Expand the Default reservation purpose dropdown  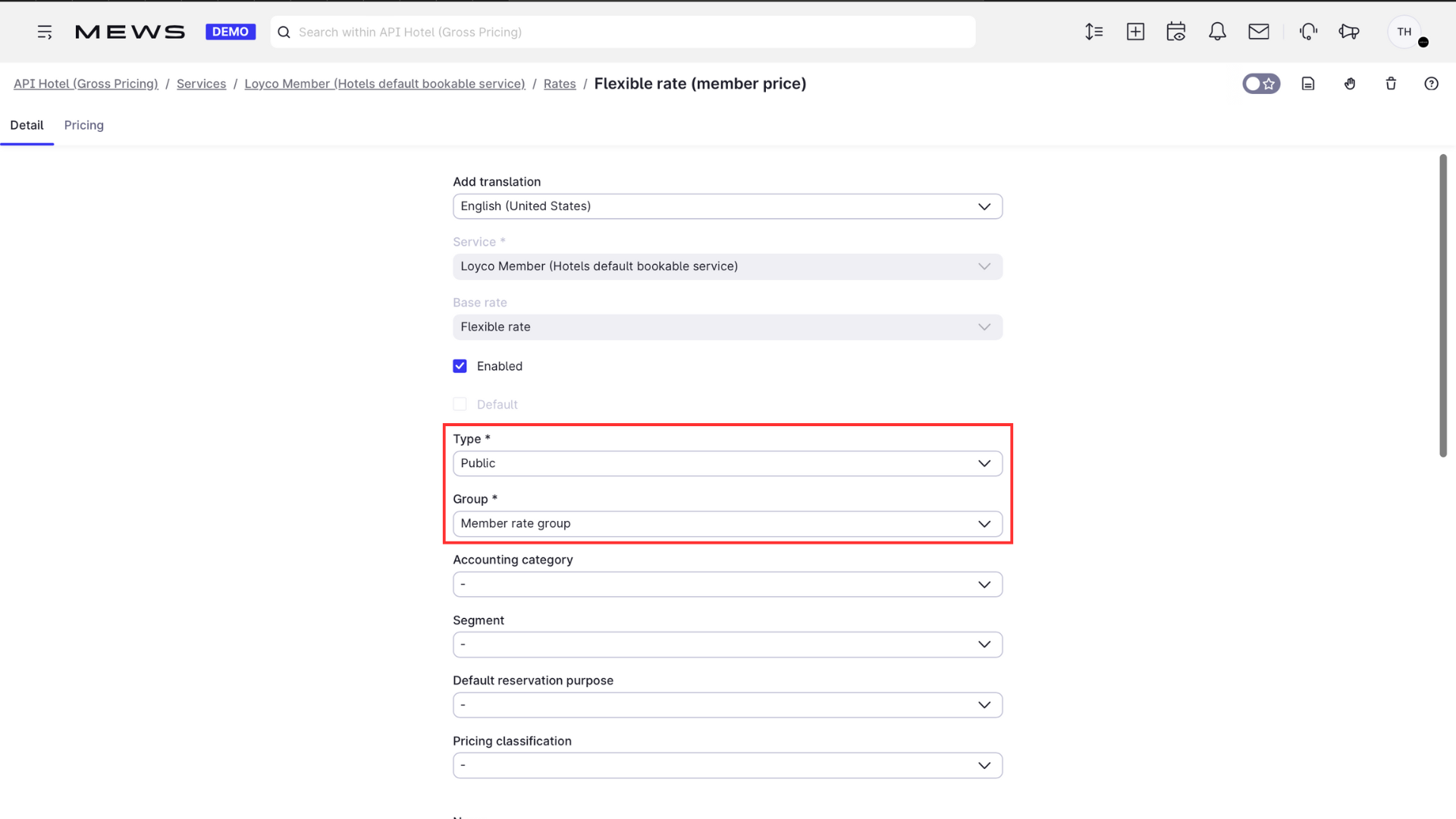(728, 705)
